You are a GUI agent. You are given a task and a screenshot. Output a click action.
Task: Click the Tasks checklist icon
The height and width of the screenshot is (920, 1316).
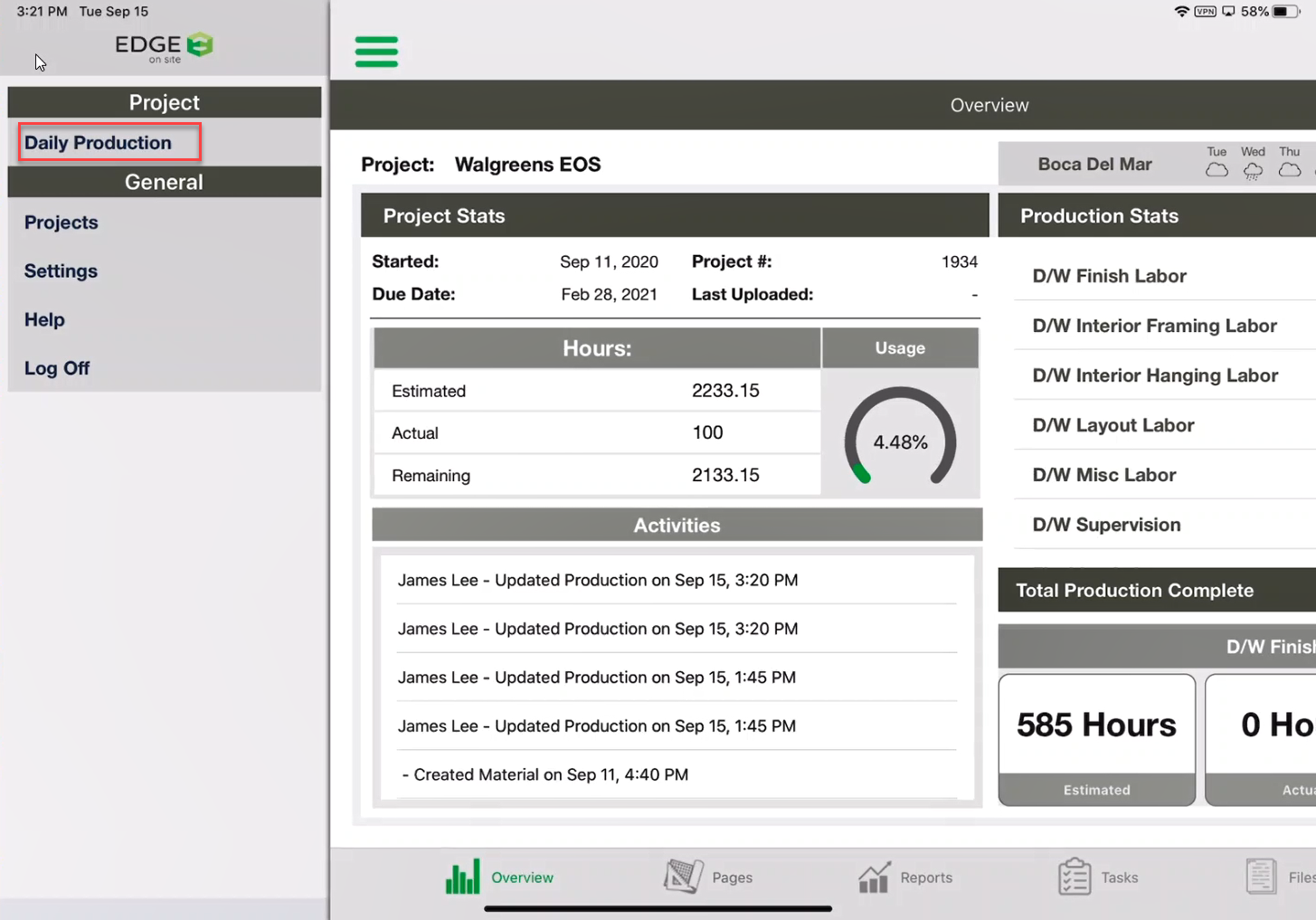1074,877
